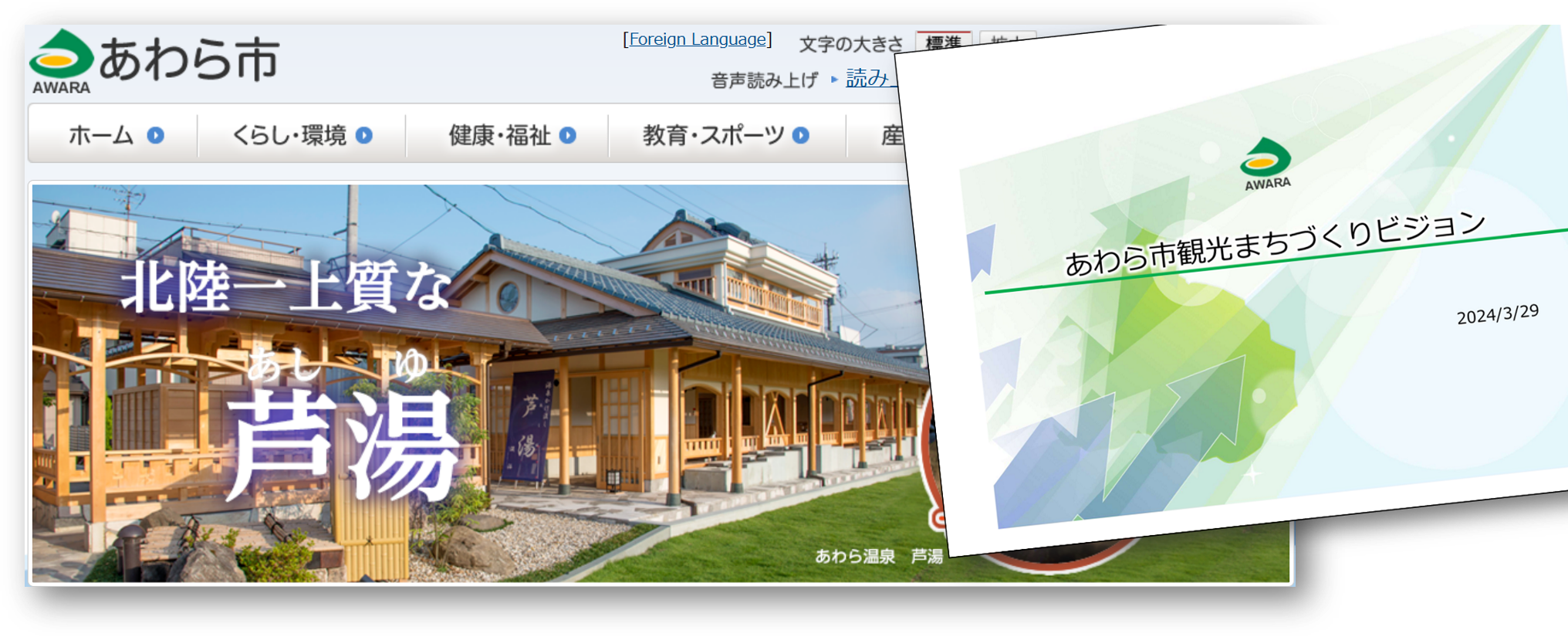Click the あわら温泉 芦湯 photo caption

click(879, 556)
